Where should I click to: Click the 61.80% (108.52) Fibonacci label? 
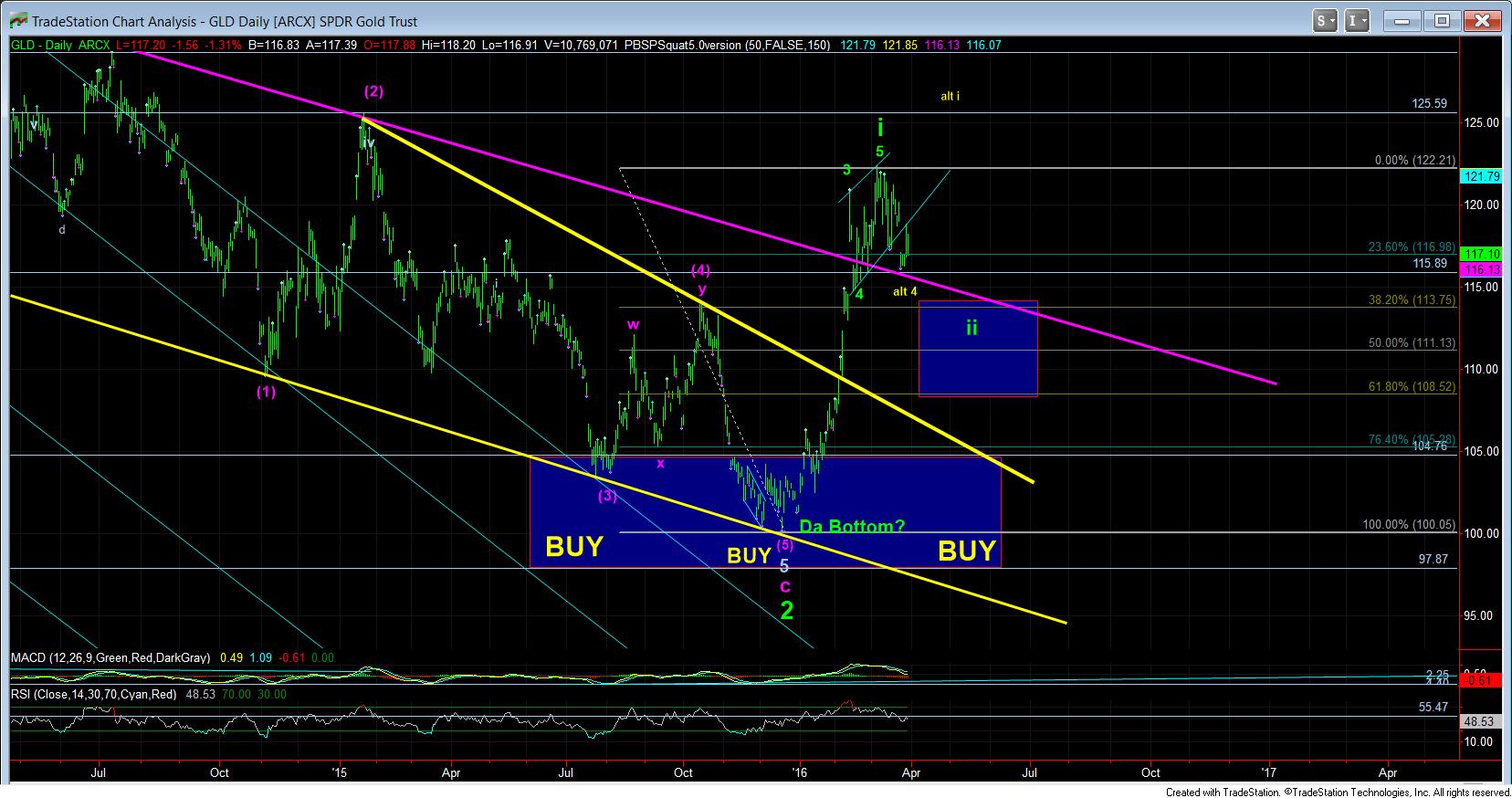pos(1412,386)
